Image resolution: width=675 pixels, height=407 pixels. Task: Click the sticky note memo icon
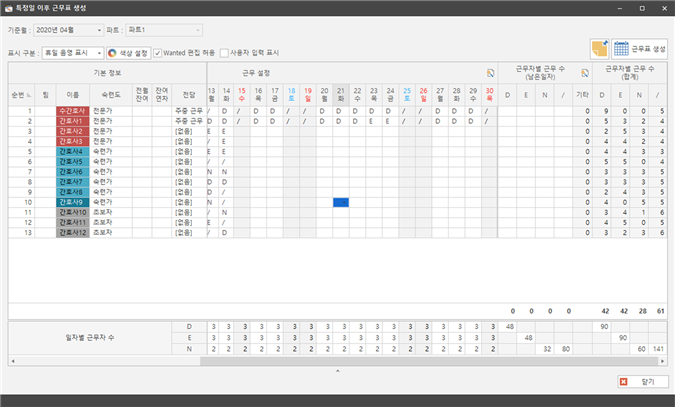[600, 49]
